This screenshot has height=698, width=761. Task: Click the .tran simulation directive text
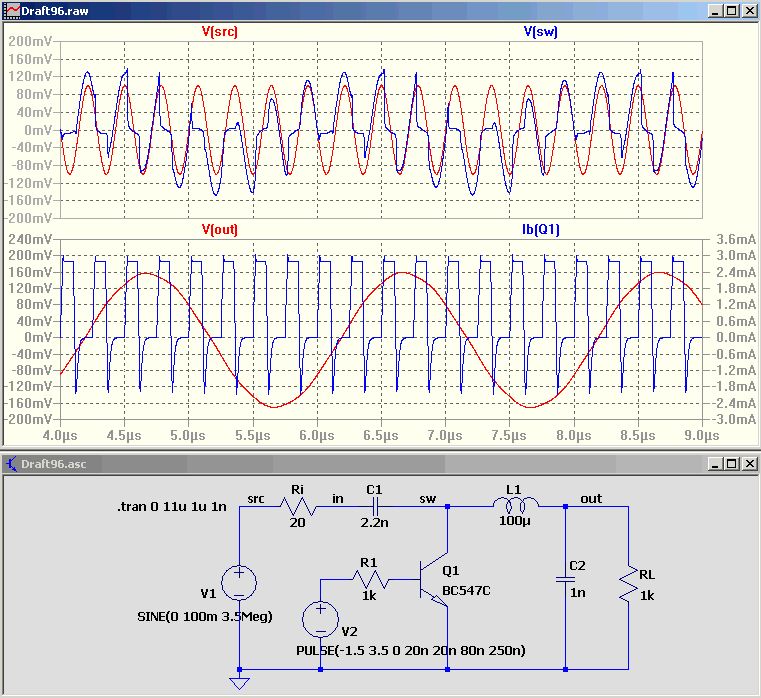point(170,506)
